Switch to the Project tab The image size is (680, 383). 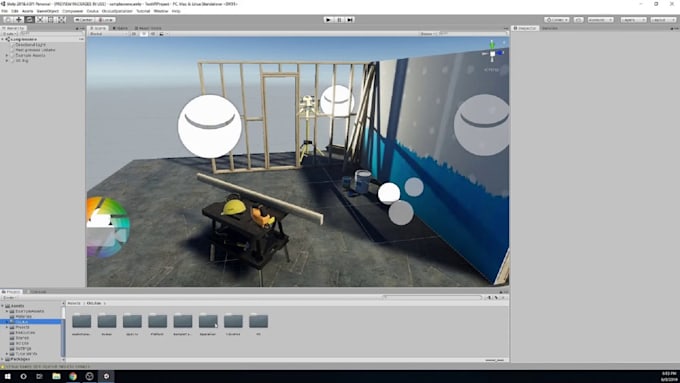coord(11,292)
